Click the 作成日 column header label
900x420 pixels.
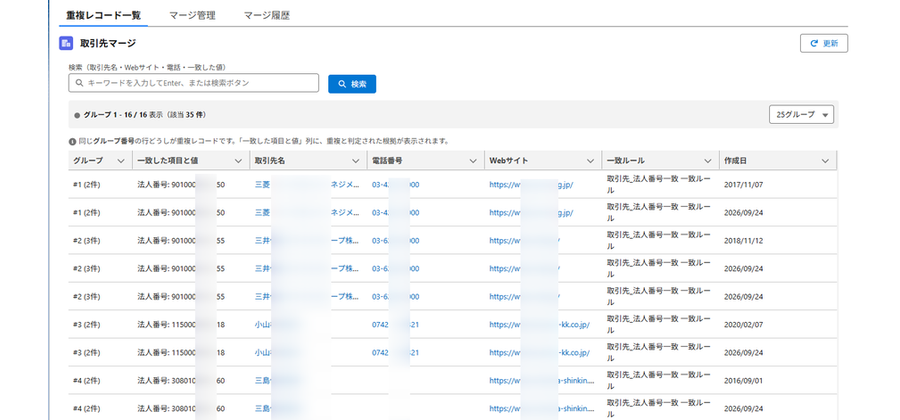(x=735, y=161)
